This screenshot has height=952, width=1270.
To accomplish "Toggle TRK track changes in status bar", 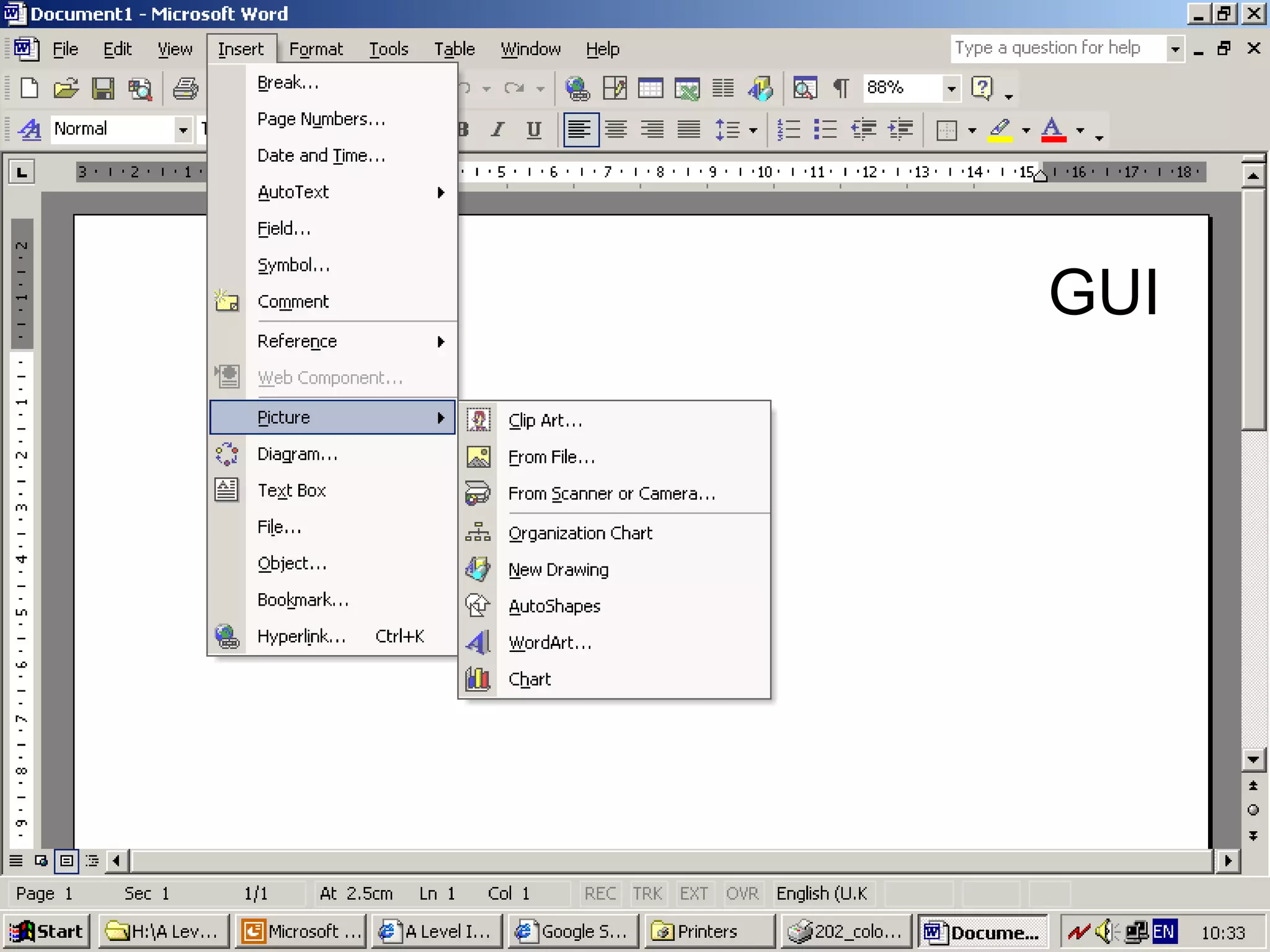I will (x=647, y=893).
